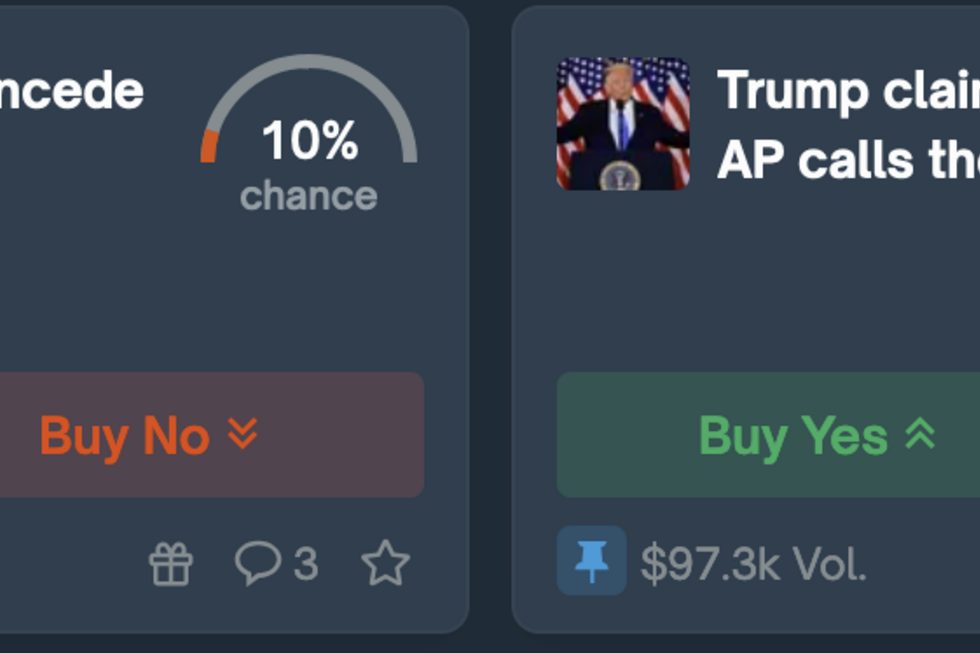980x653 pixels.
Task: Click the 10% percentage text
Action: pyautogui.click(x=309, y=141)
